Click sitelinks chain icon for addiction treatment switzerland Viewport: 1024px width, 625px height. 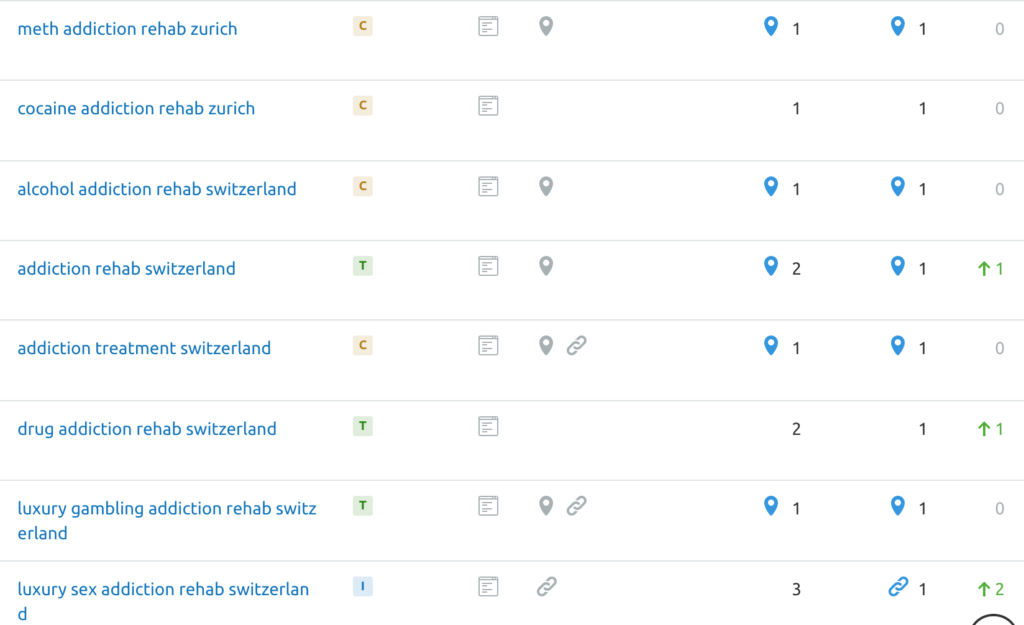(576, 345)
